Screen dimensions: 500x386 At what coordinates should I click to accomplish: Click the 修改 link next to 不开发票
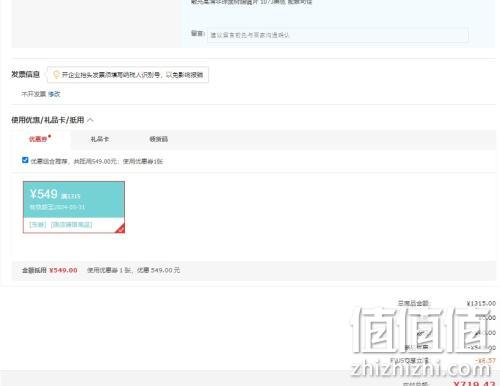click(54, 94)
